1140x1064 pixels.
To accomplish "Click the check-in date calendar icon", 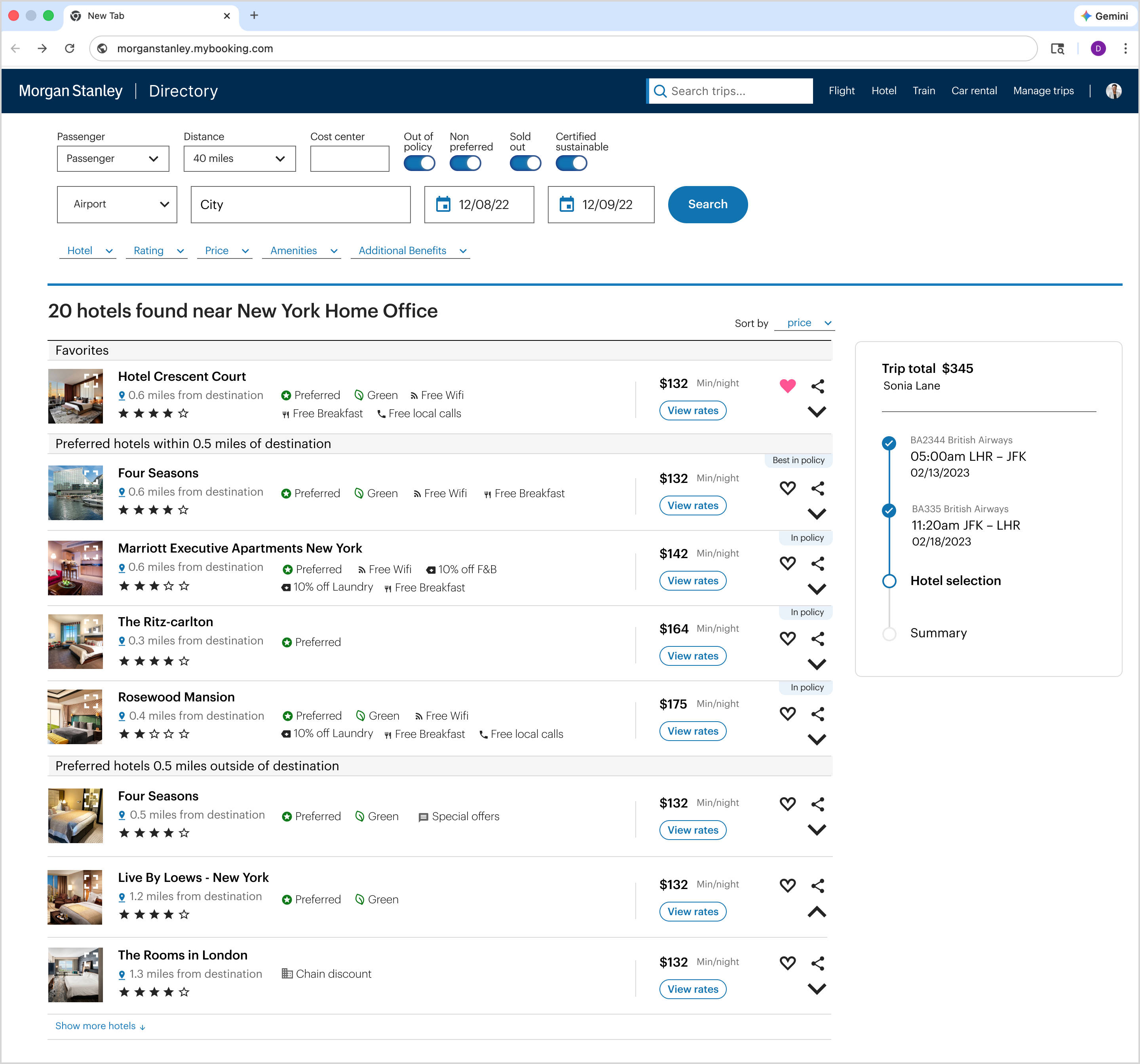I will [443, 204].
